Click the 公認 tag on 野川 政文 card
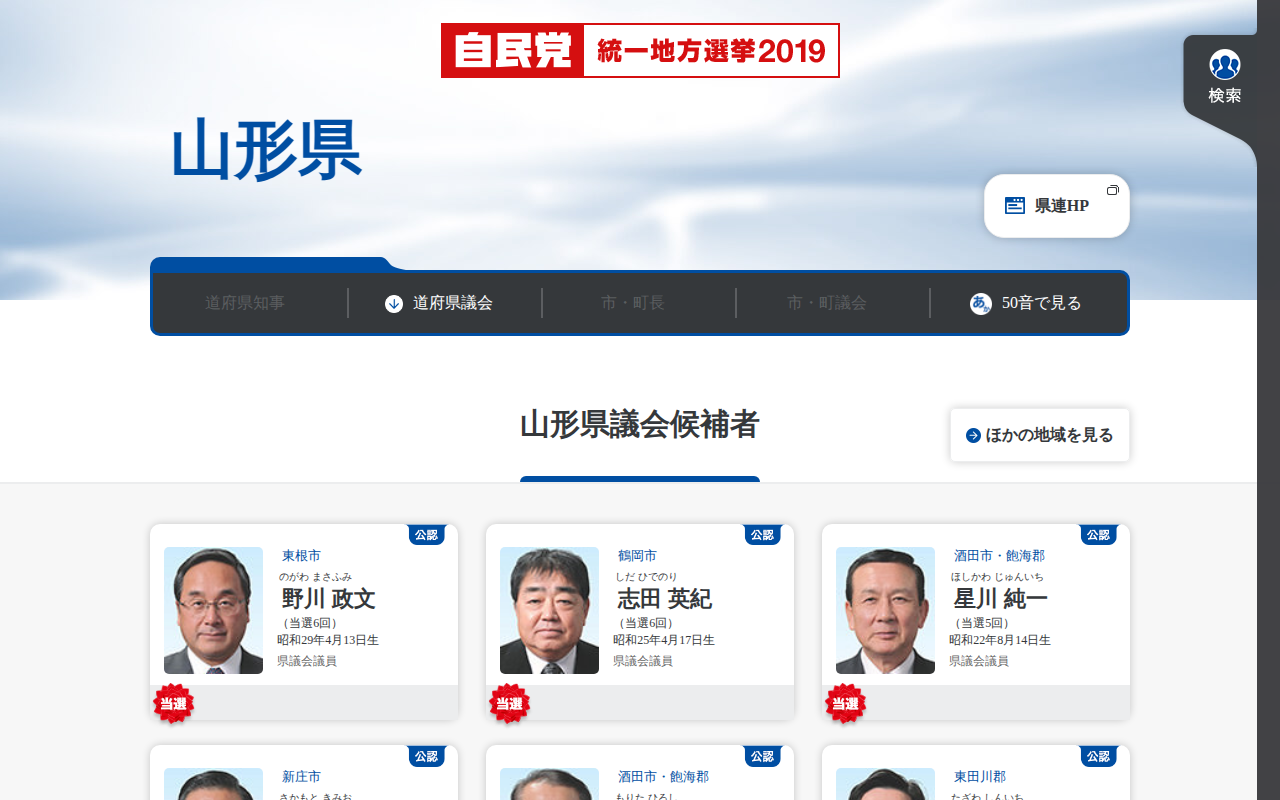Image resolution: width=1280 pixels, height=800 pixels. (427, 535)
